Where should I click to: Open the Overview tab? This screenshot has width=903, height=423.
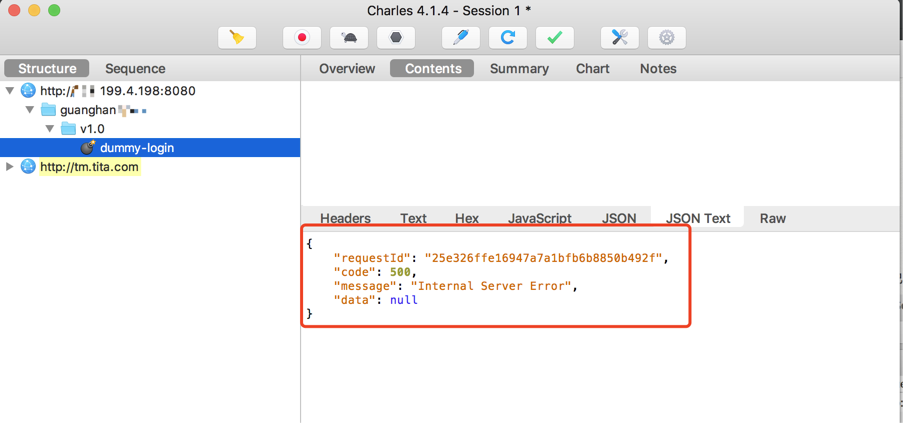tap(347, 69)
